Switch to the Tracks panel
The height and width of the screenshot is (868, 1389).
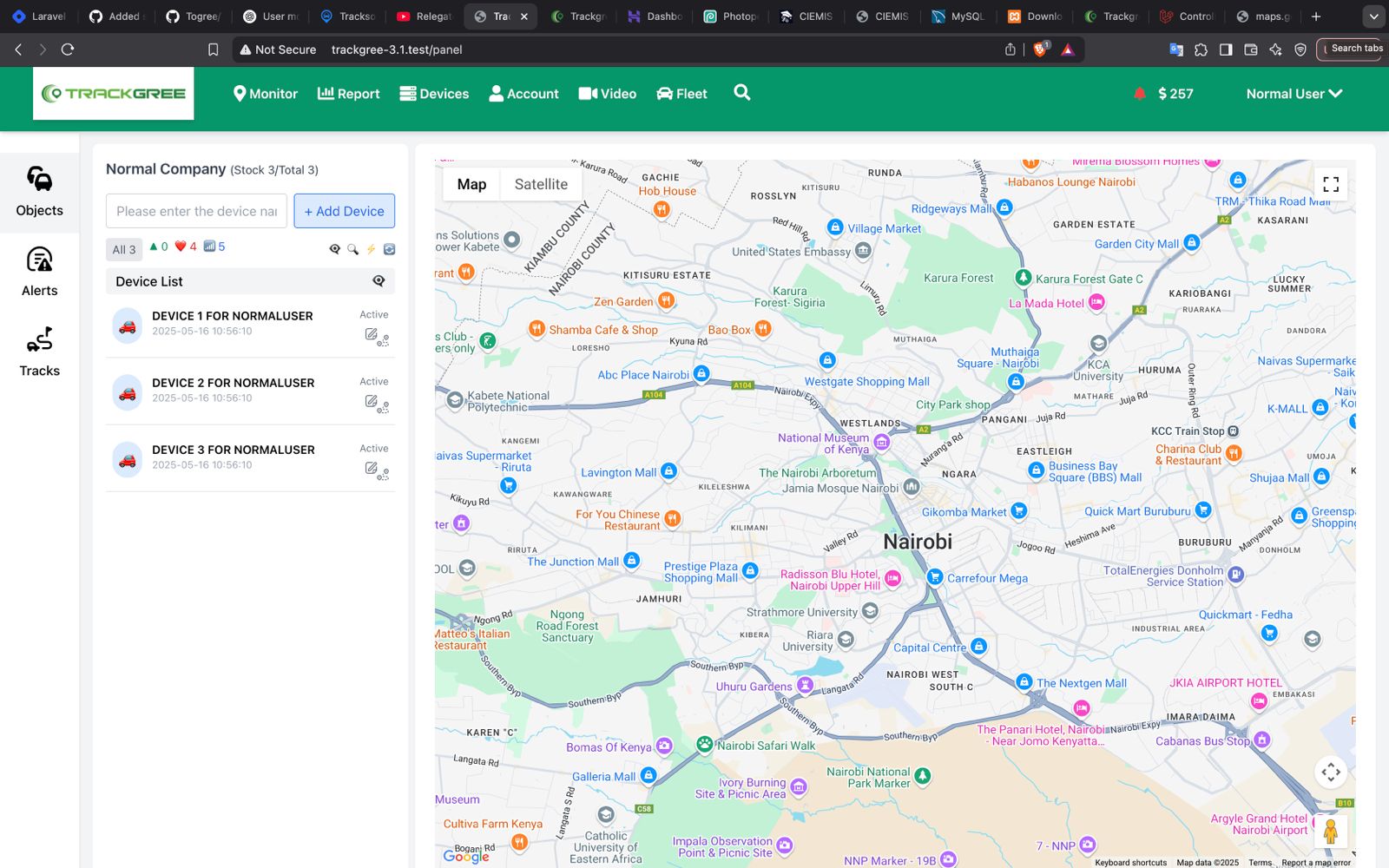[39, 351]
